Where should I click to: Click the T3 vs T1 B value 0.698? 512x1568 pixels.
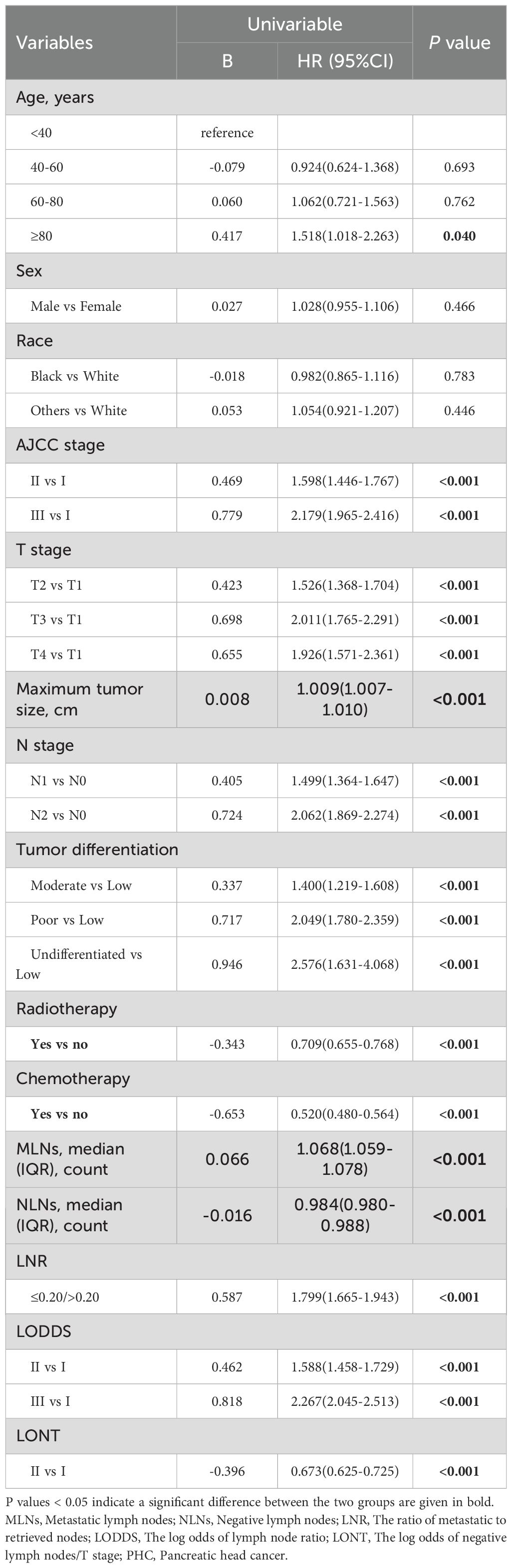(x=227, y=620)
